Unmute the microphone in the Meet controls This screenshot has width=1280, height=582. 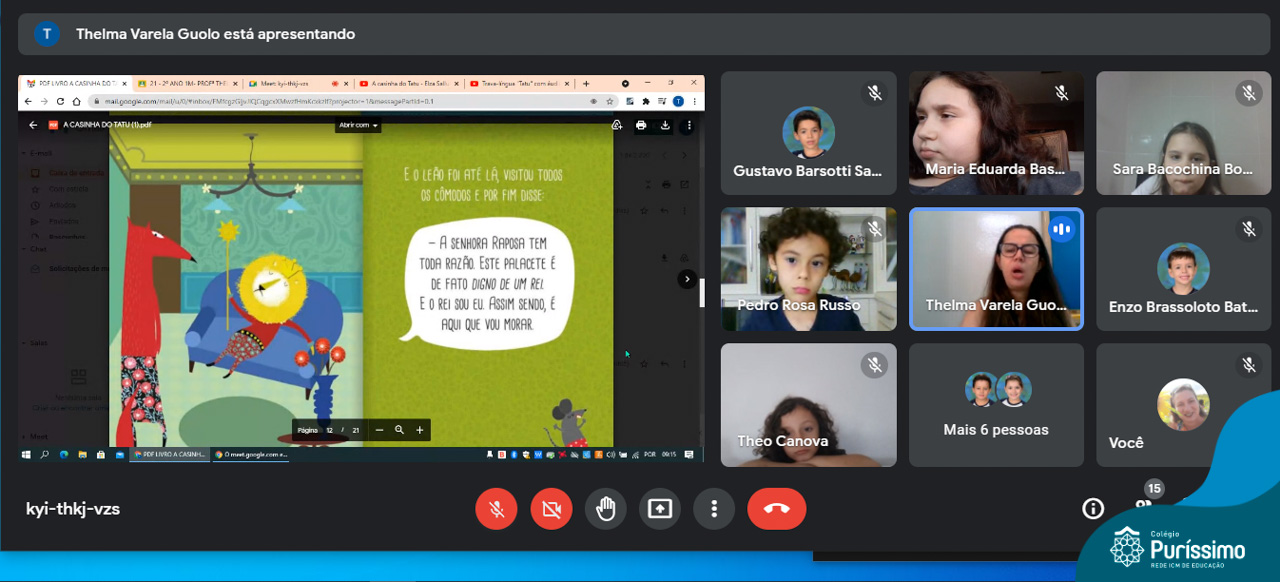(x=496, y=509)
